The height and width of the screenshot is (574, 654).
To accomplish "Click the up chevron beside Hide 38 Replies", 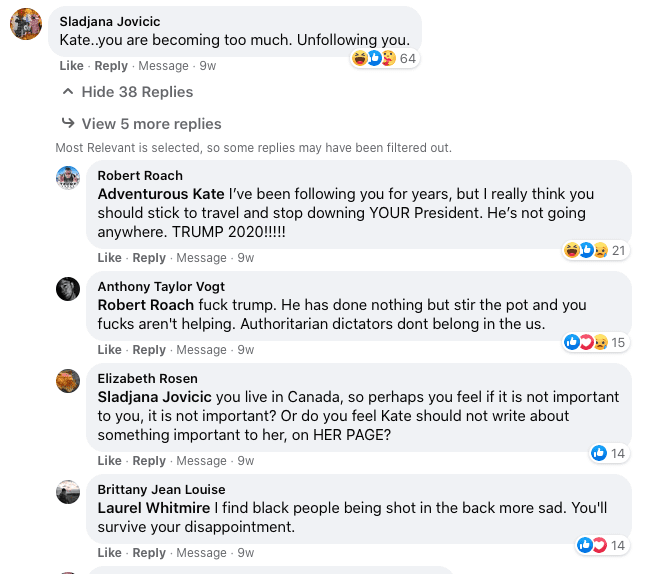I will [68, 91].
